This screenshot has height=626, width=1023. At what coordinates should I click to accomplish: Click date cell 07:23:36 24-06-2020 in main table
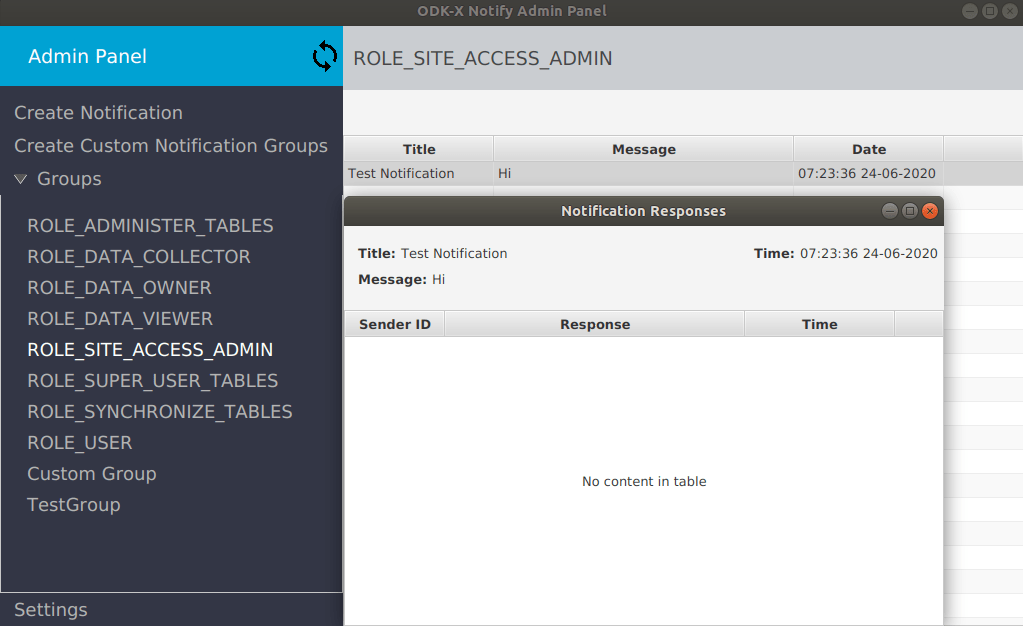click(x=867, y=174)
